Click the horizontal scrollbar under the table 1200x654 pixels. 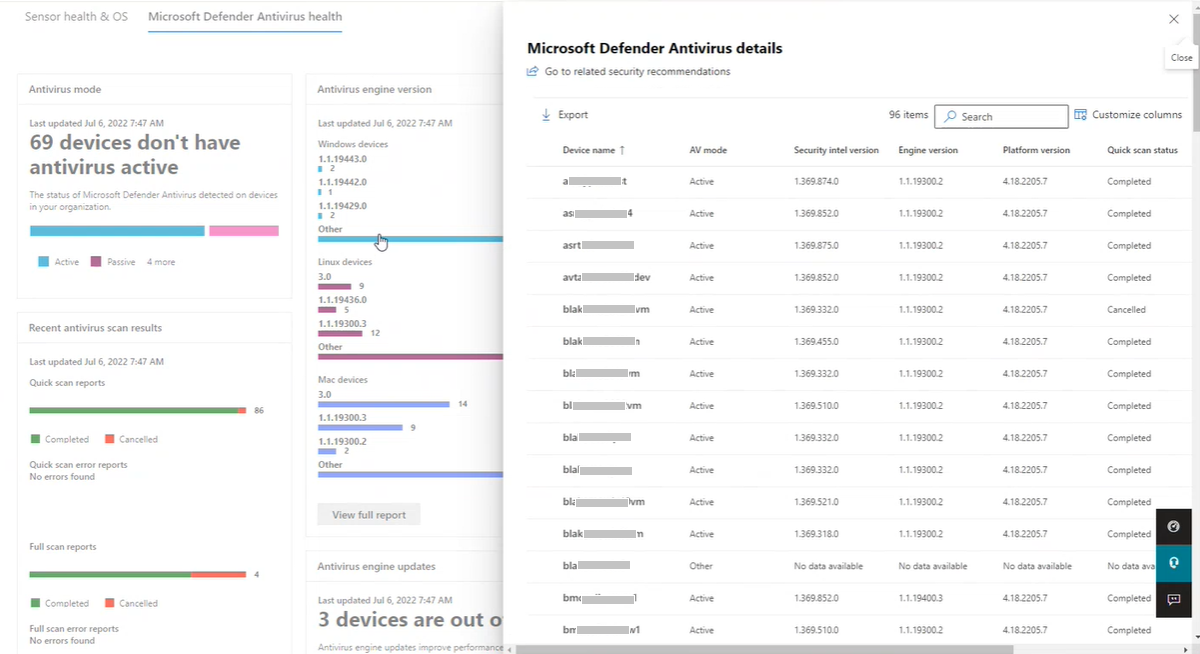pyautogui.click(x=760, y=649)
